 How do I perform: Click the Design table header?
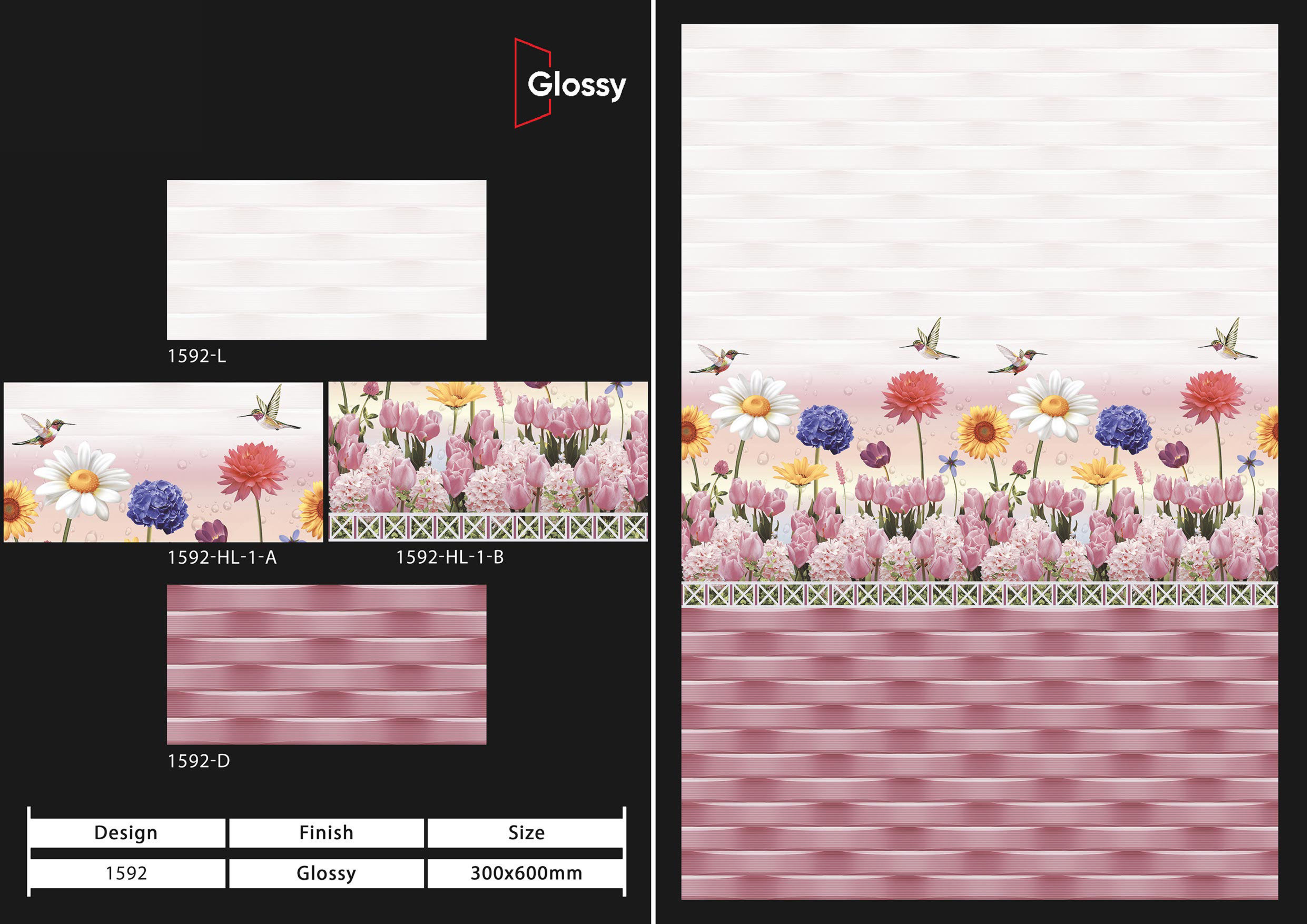click(x=126, y=833)
